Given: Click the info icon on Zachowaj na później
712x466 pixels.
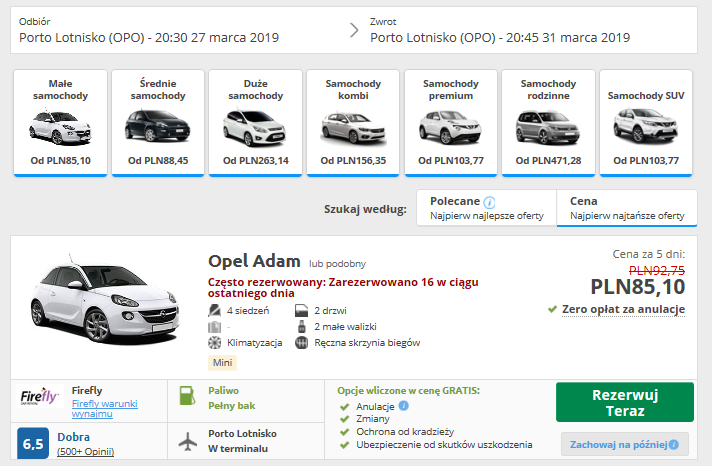Looking at the screenshot, I should coord(674,444).
